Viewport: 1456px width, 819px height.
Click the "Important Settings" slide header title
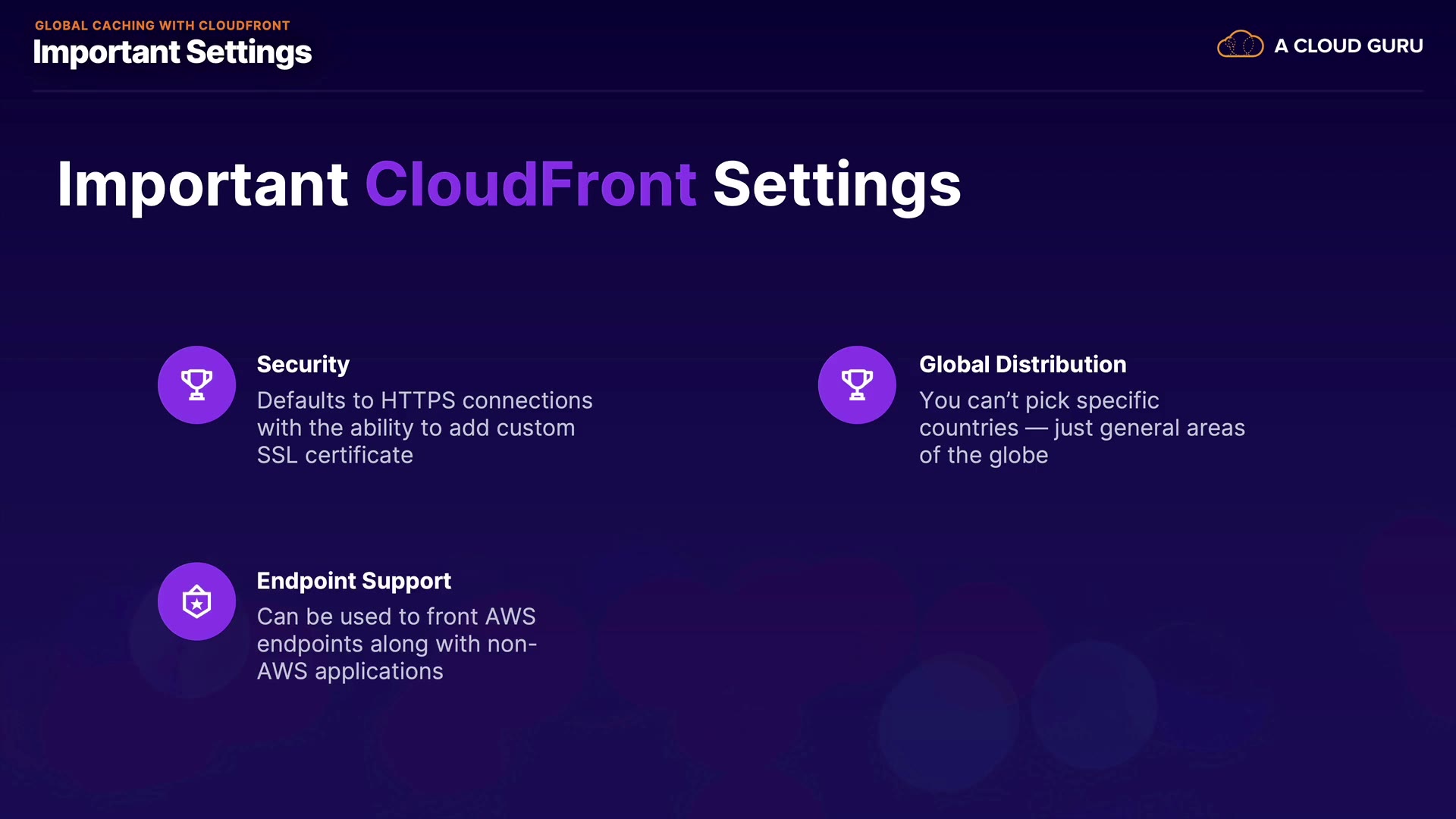tap(172, 52)
